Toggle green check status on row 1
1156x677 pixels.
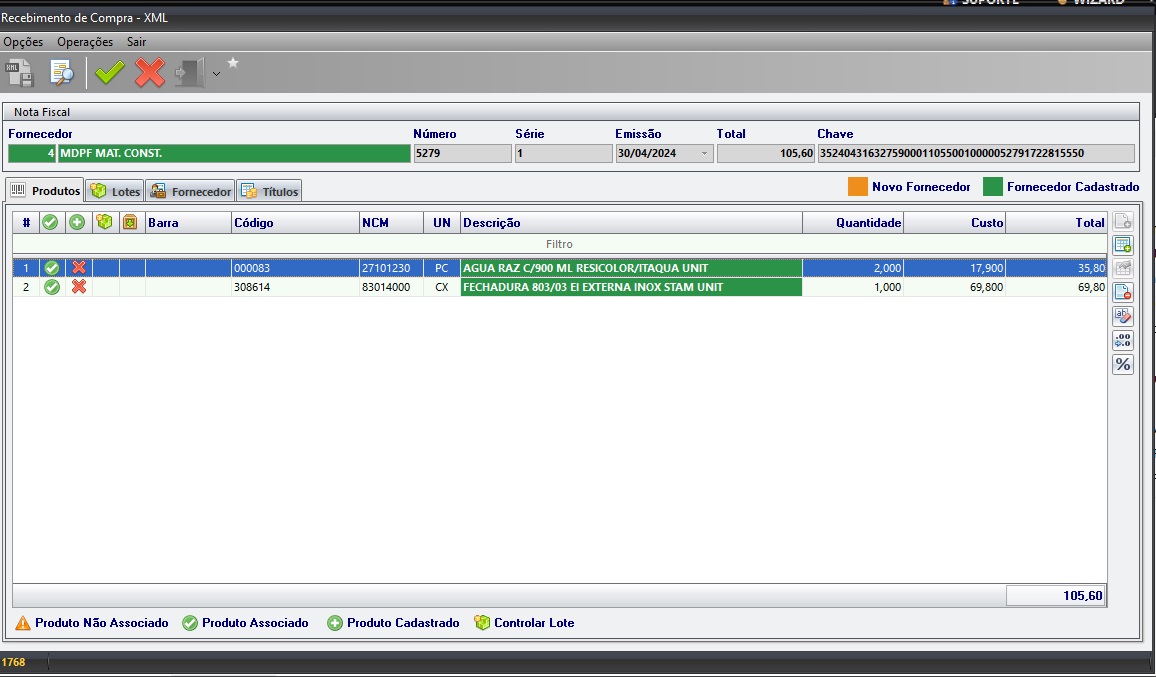click(x=52, y=268)
